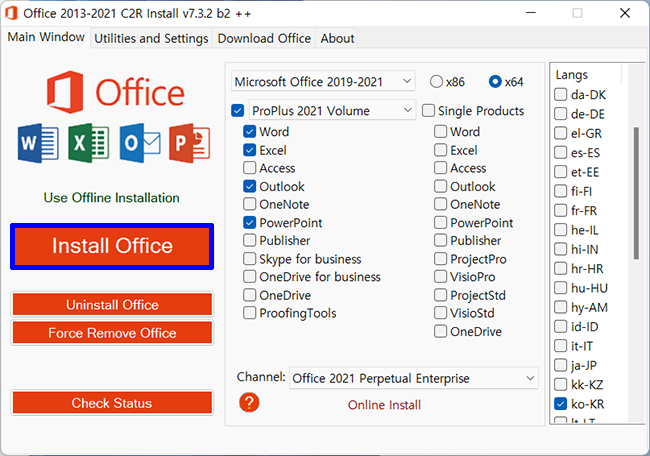The height and width of the screenshot is (456, 650).
Task: Enable the Single Products checkbox
Action: (x=428, y=111)
